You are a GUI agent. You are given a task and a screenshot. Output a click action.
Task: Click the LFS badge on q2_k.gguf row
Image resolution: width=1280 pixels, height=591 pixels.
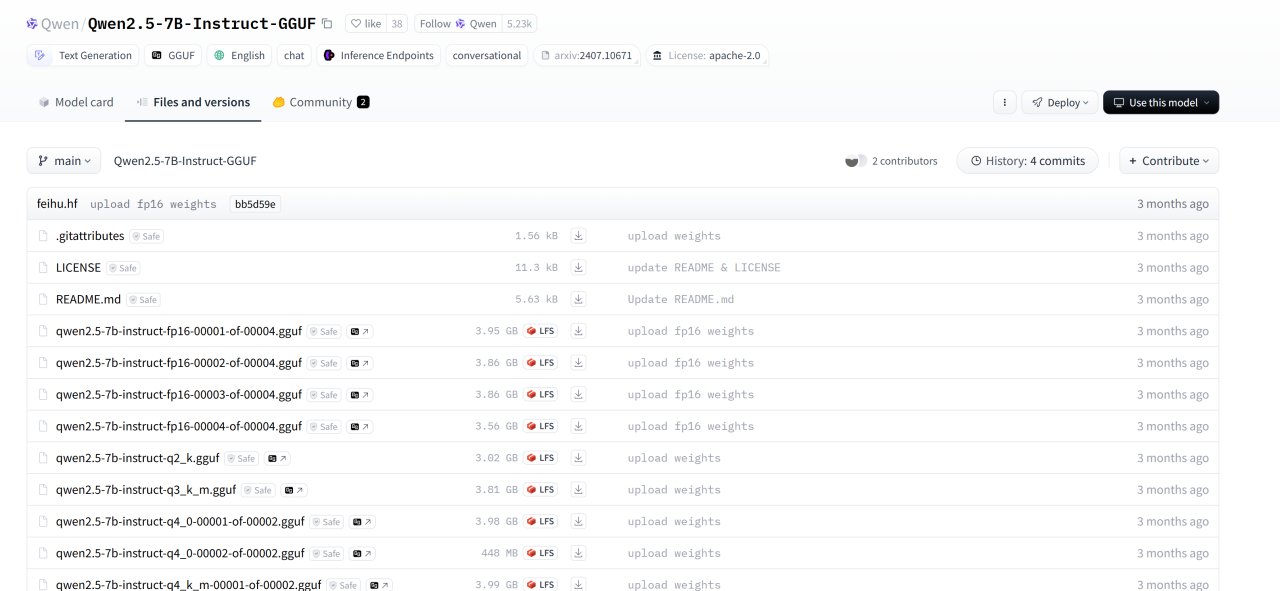pyautogui.click(x=541, y=458)
